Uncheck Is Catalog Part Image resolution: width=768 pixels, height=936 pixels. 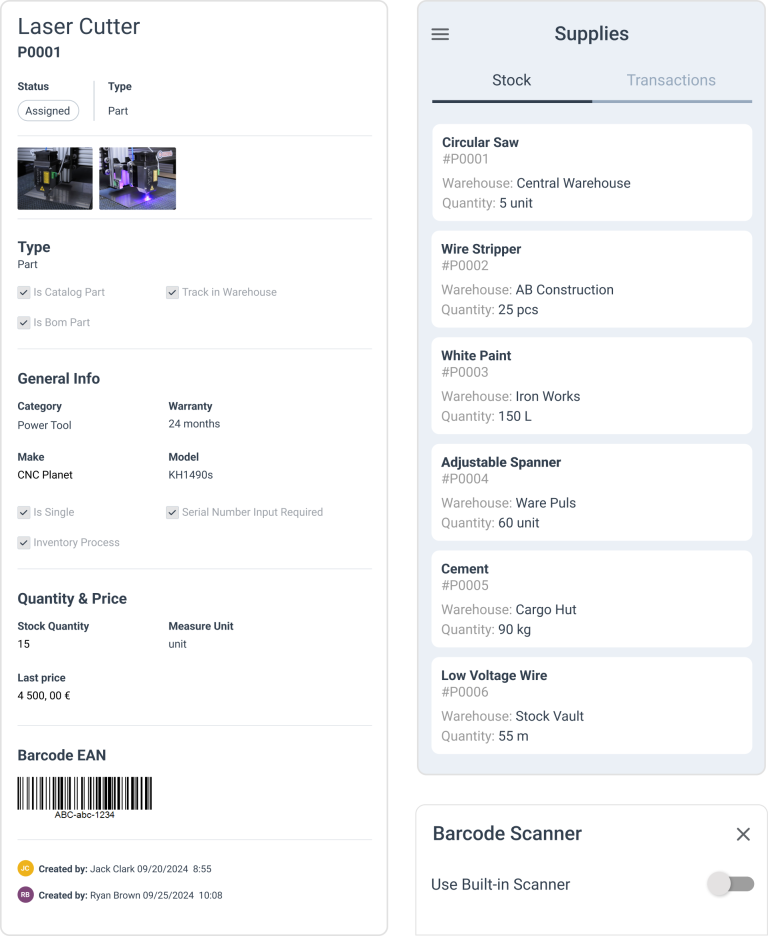point(23,292)
